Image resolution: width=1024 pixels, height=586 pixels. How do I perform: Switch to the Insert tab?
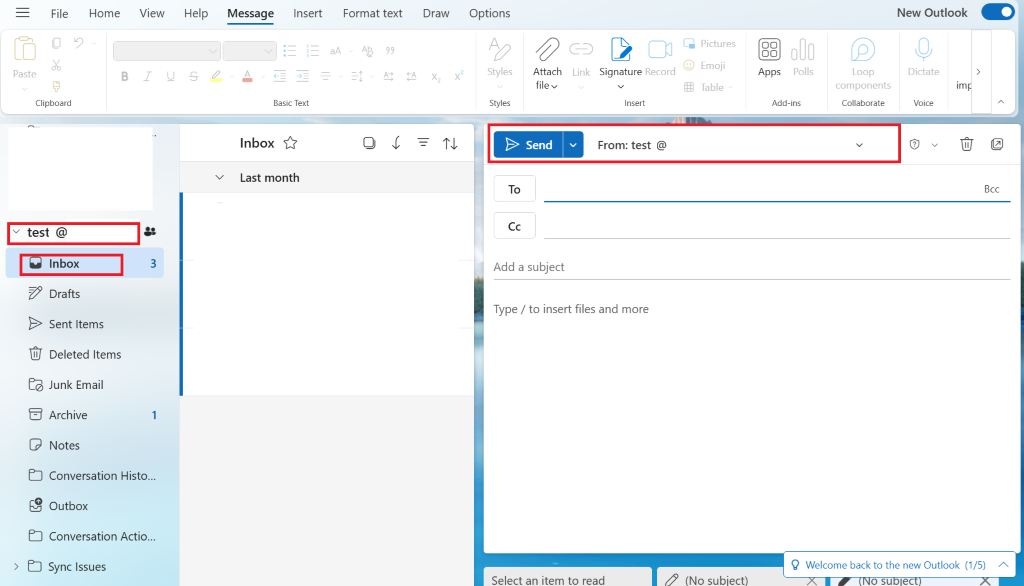pos(308,13)
